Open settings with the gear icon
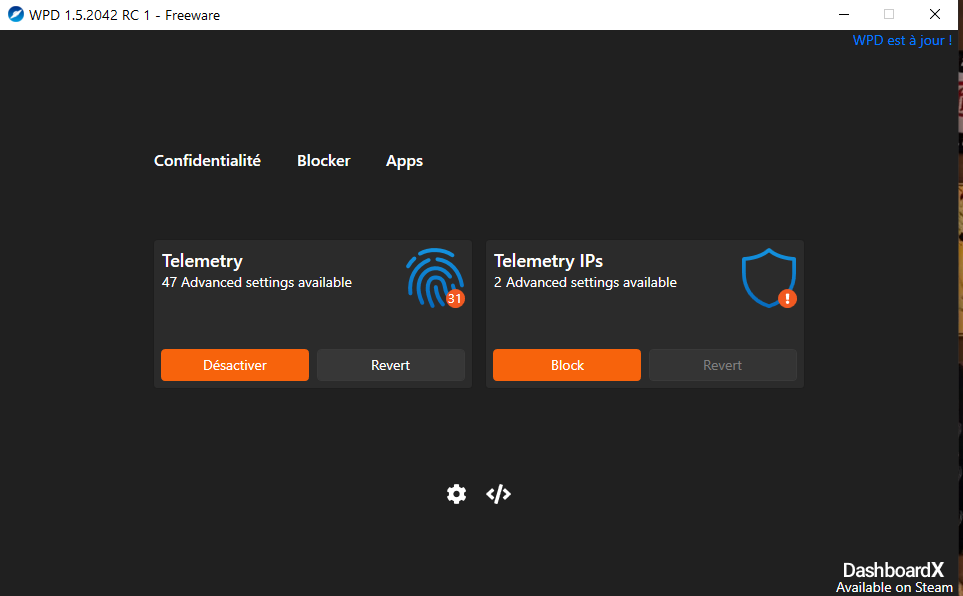 click(456, 494)
